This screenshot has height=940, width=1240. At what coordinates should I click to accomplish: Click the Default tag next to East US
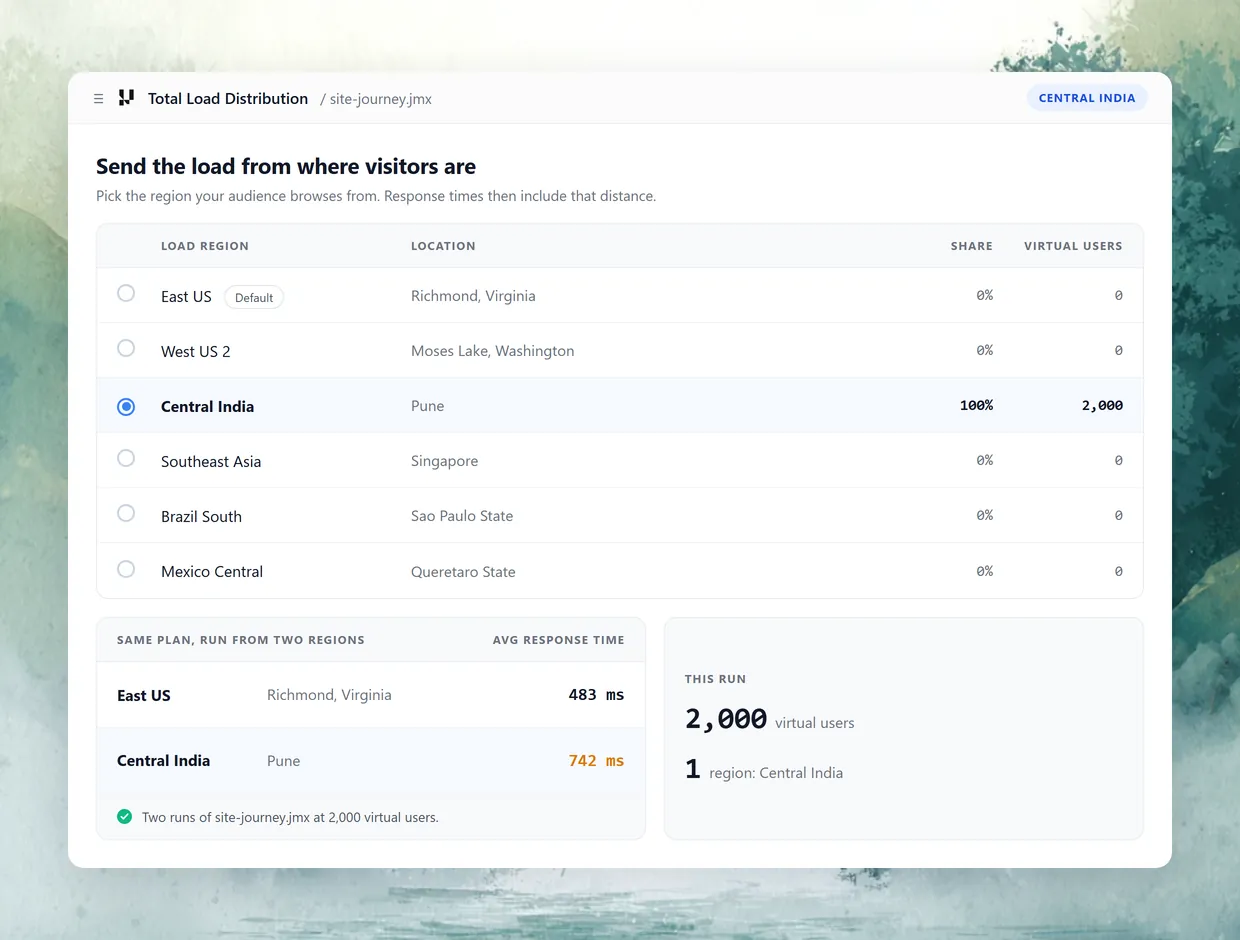click(x=254, y=297)
